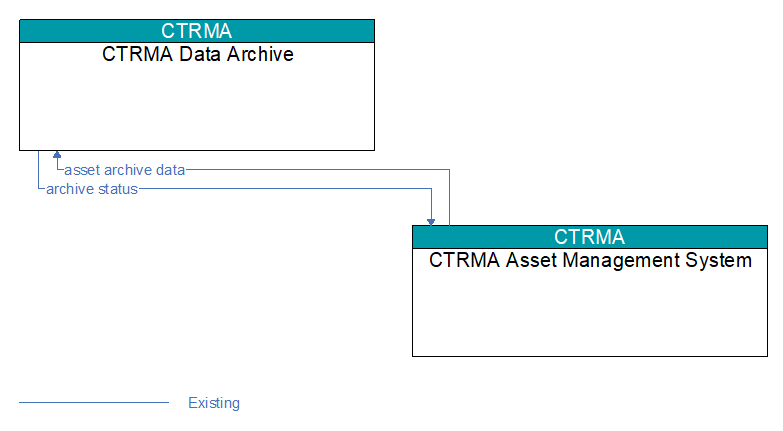Select 'CTRMA Asset Management System' title text
The height and width of the screenshot is (431, 783).
tap(590, 260)
